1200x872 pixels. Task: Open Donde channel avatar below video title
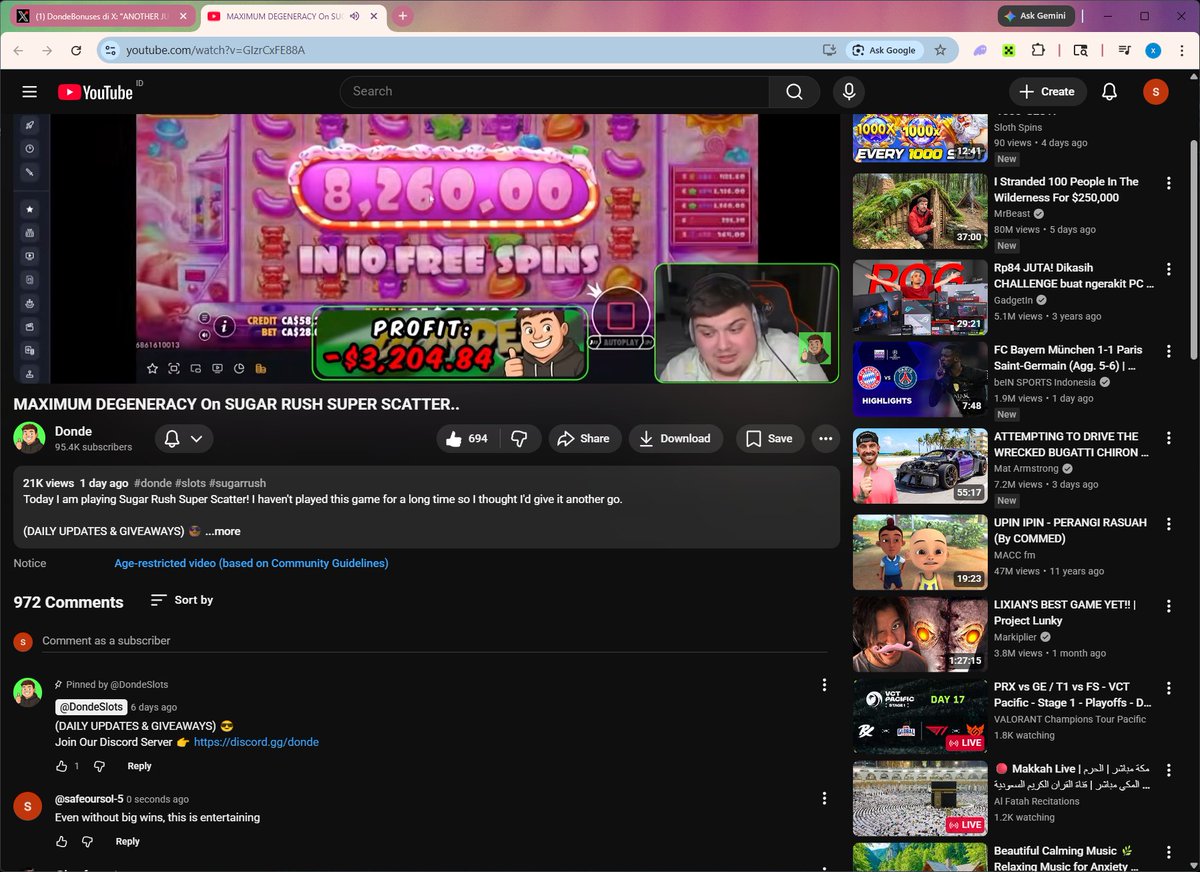pyautogui.click(x=28, y=438)
